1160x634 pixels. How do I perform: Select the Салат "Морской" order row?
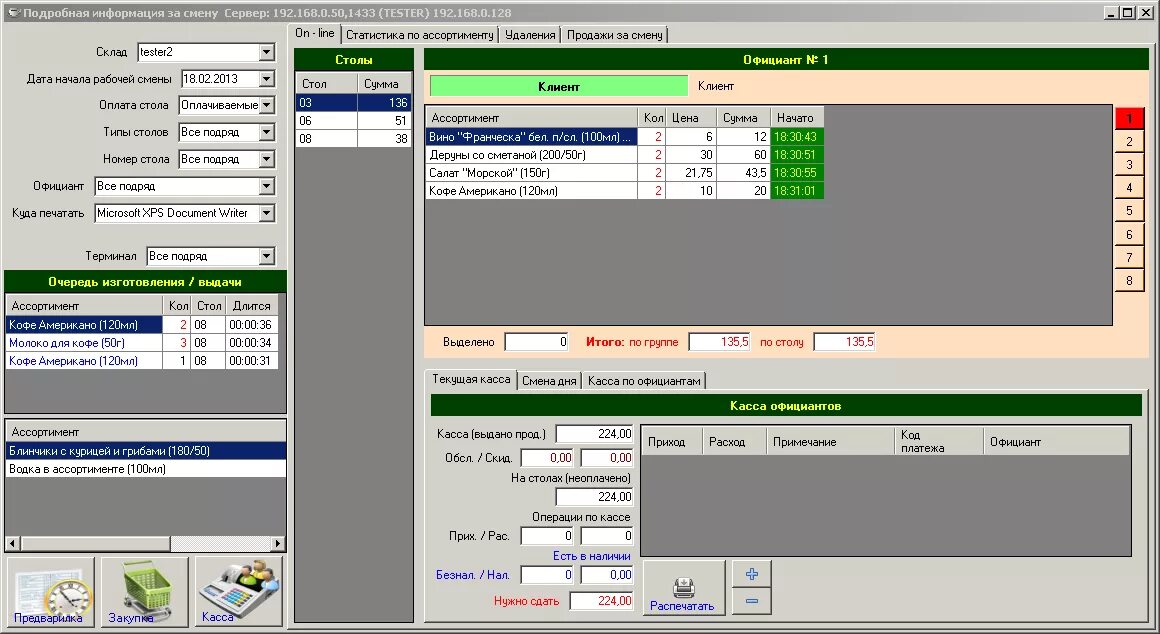[624, 172]
